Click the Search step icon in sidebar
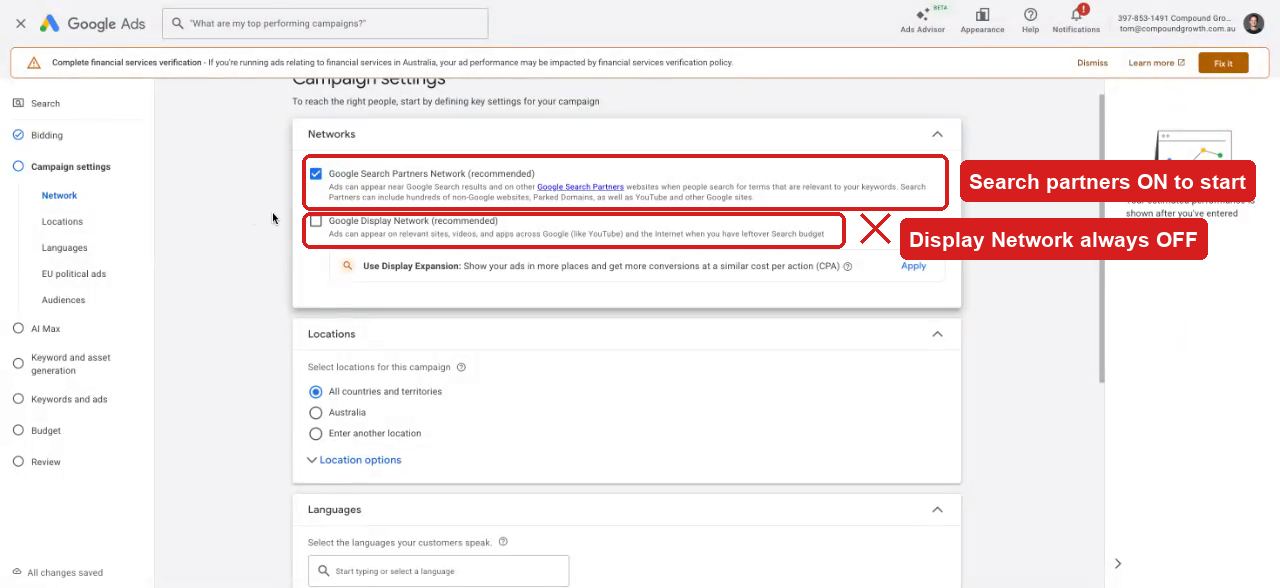Image resolution: width=1280 pixels, height=588 pixels. 18,103
